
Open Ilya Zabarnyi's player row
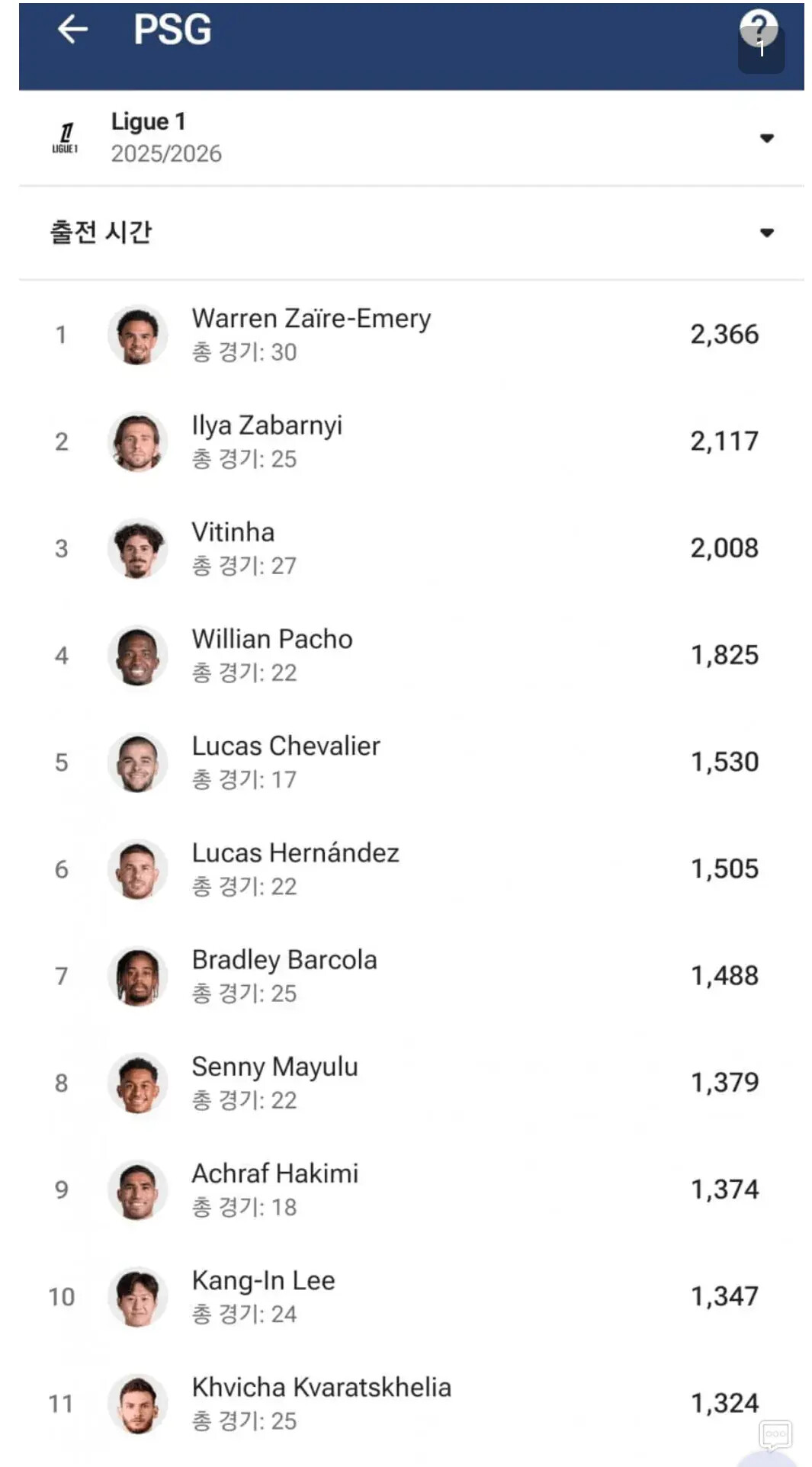(x=412, y=441)
